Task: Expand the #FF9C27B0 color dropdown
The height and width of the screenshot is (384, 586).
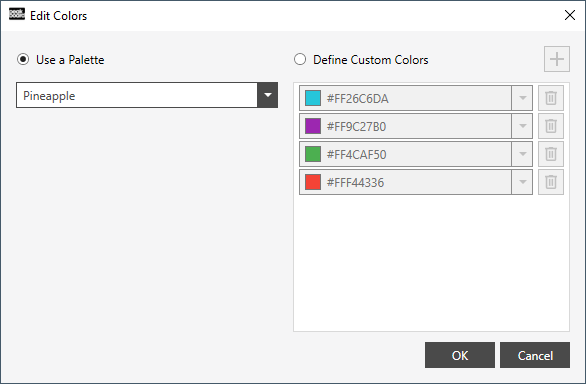Action: click(522, 126)
